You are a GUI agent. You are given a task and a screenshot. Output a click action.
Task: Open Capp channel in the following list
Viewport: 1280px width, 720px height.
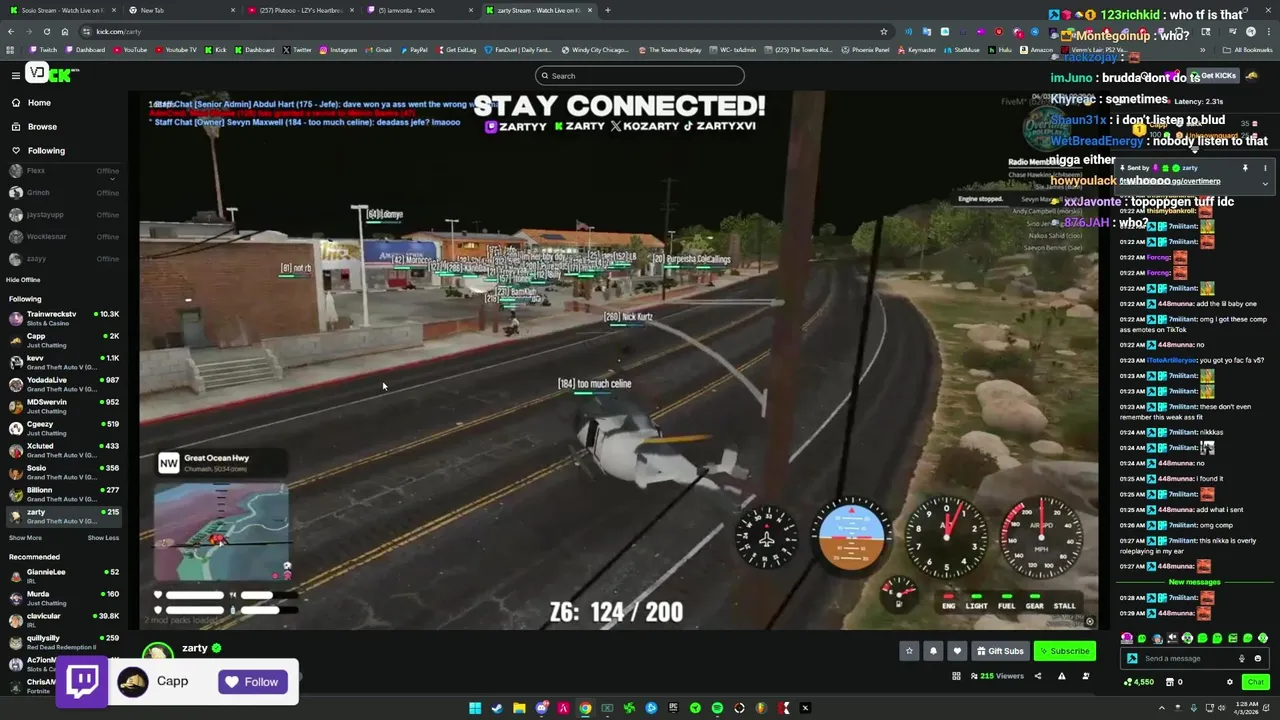point(62,341)
